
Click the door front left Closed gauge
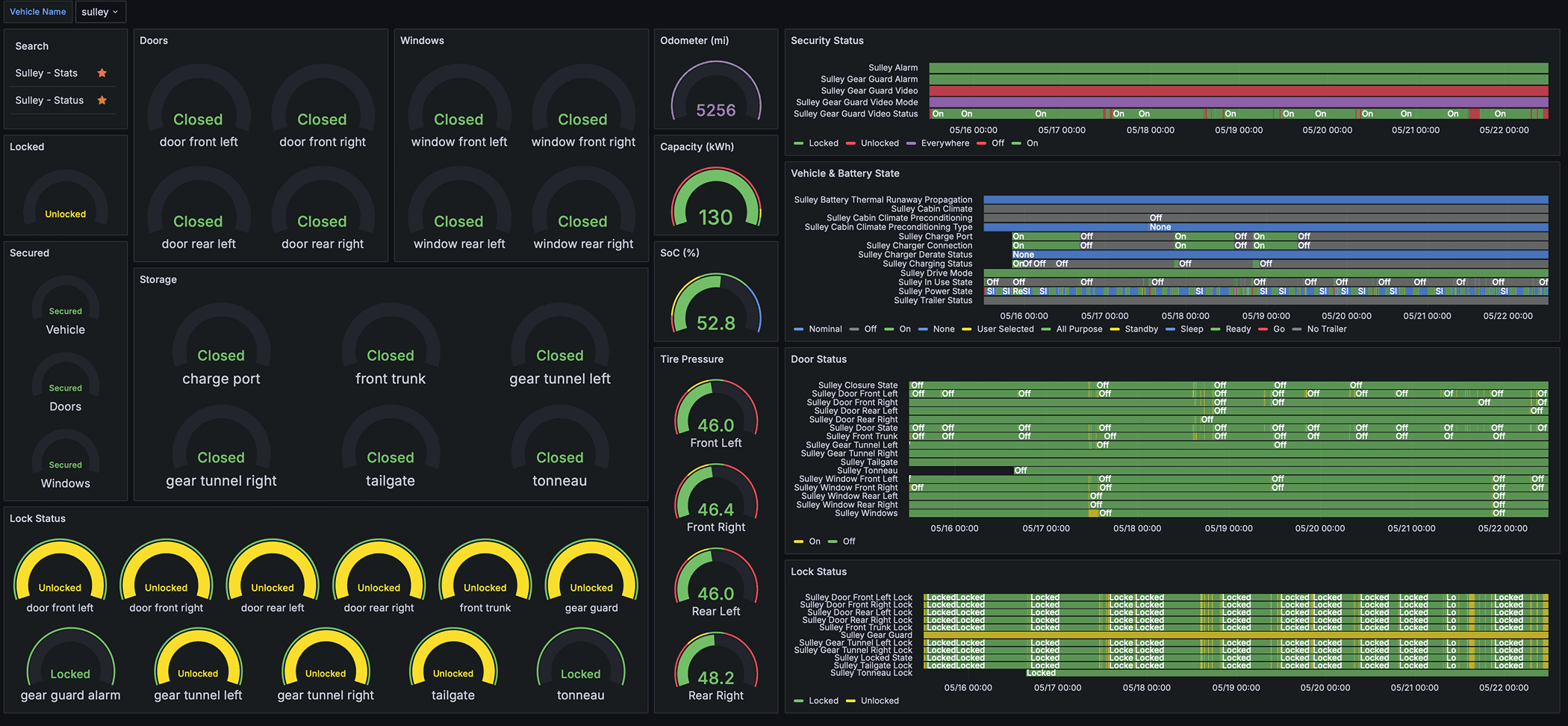tap(199, 107)
